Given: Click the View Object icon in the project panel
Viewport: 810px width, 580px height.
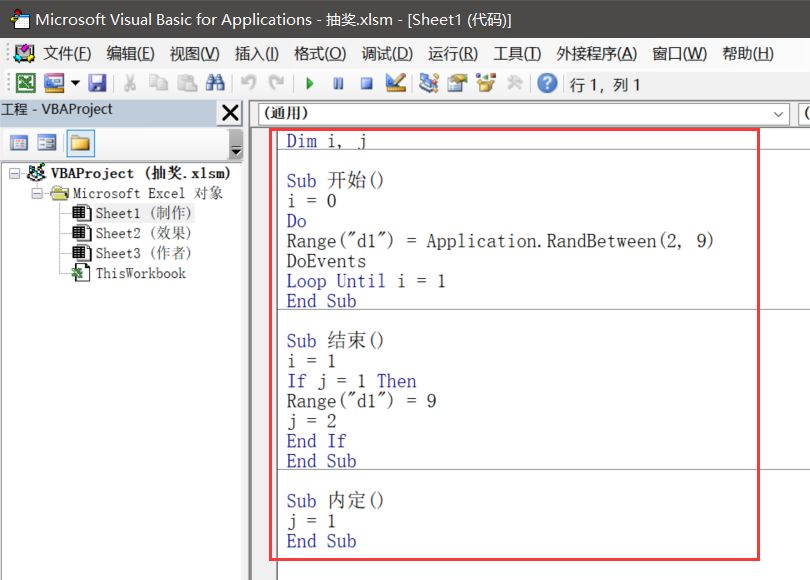Looking at the screenshot, I should point(47,143).
